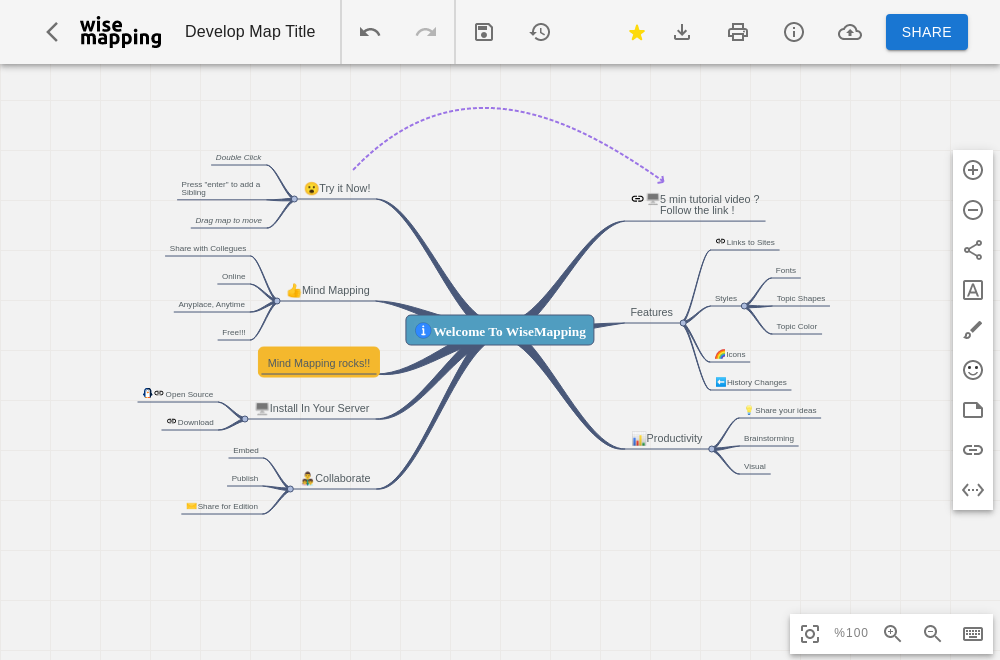Select the Brainstorming subtopic
Screen dimensions: 1000x660
click(768, 439)
